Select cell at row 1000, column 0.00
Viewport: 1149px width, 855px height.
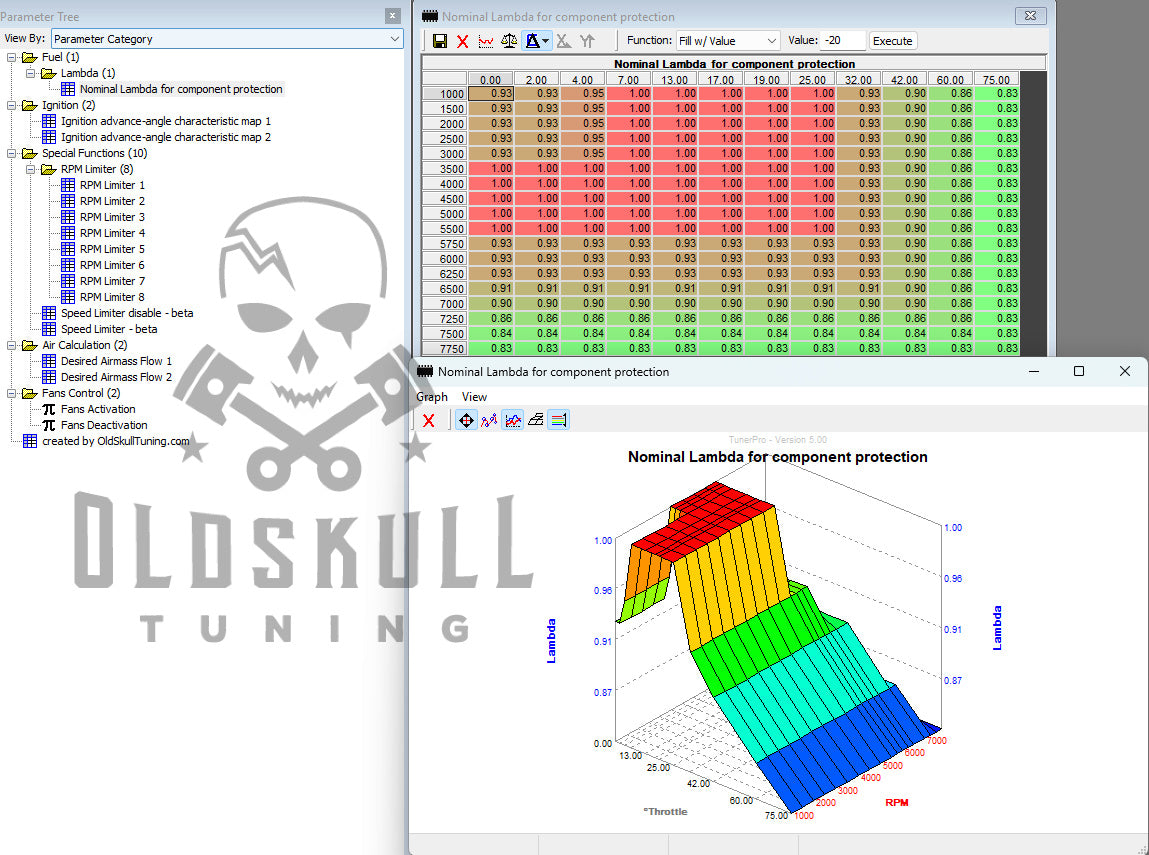point(491,94)
